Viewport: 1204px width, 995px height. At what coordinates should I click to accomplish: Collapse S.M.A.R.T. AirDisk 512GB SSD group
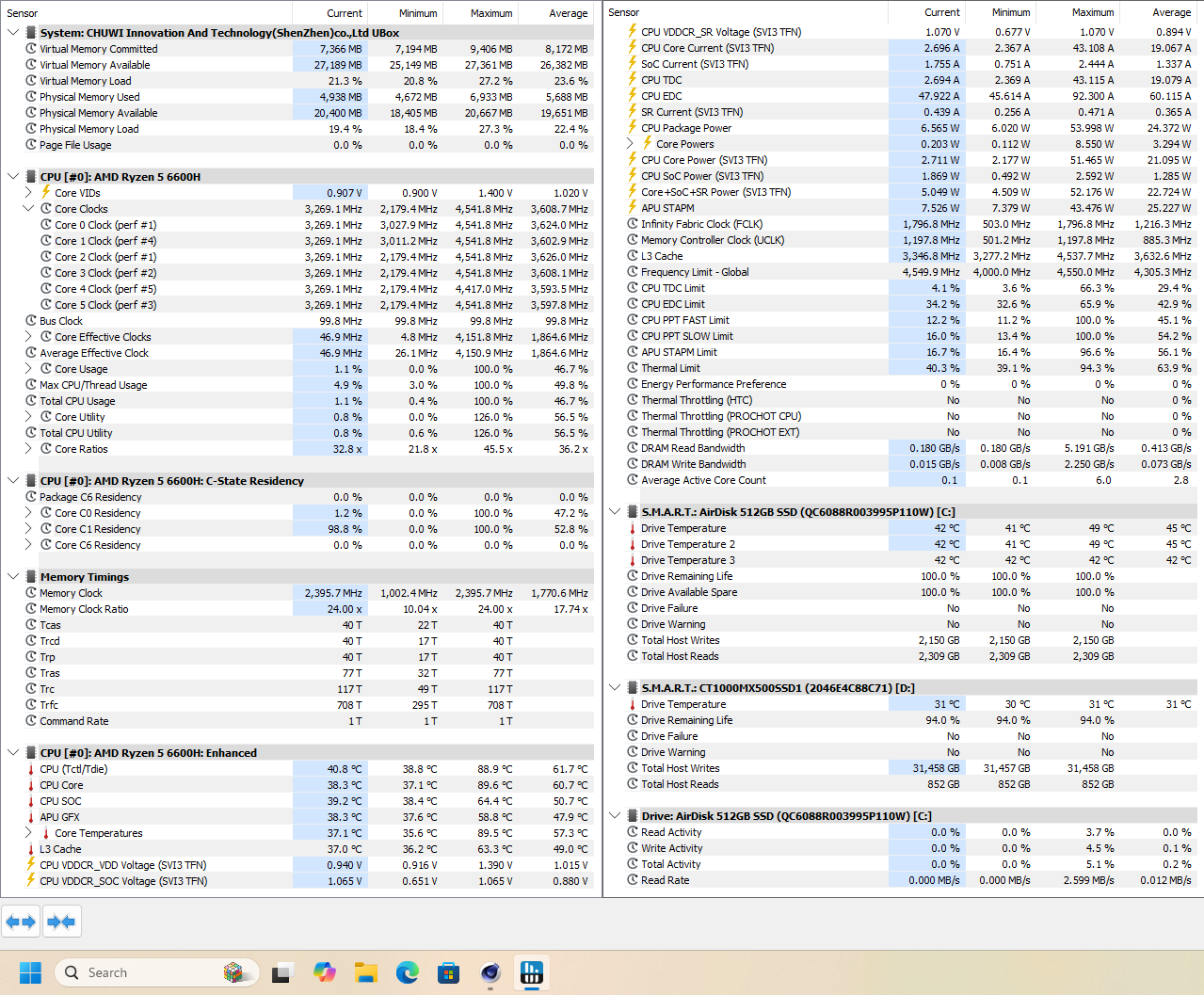point(615,512)
